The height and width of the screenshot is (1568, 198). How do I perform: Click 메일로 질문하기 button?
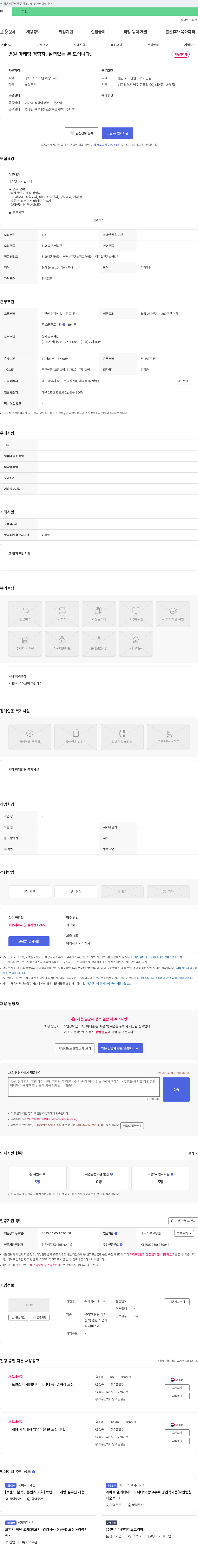(x=132, y=1126)
